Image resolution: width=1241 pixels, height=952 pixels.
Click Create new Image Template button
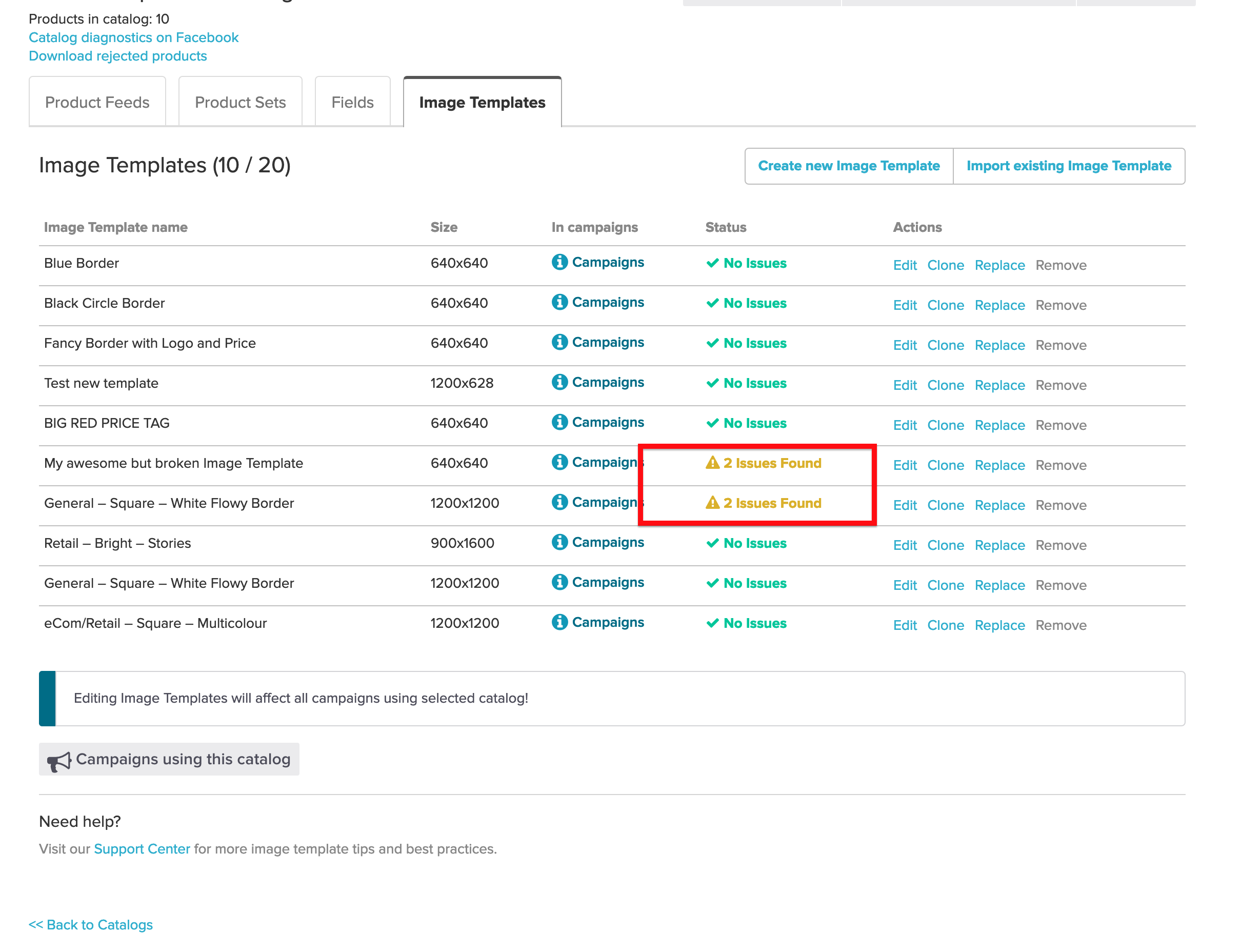849,166
